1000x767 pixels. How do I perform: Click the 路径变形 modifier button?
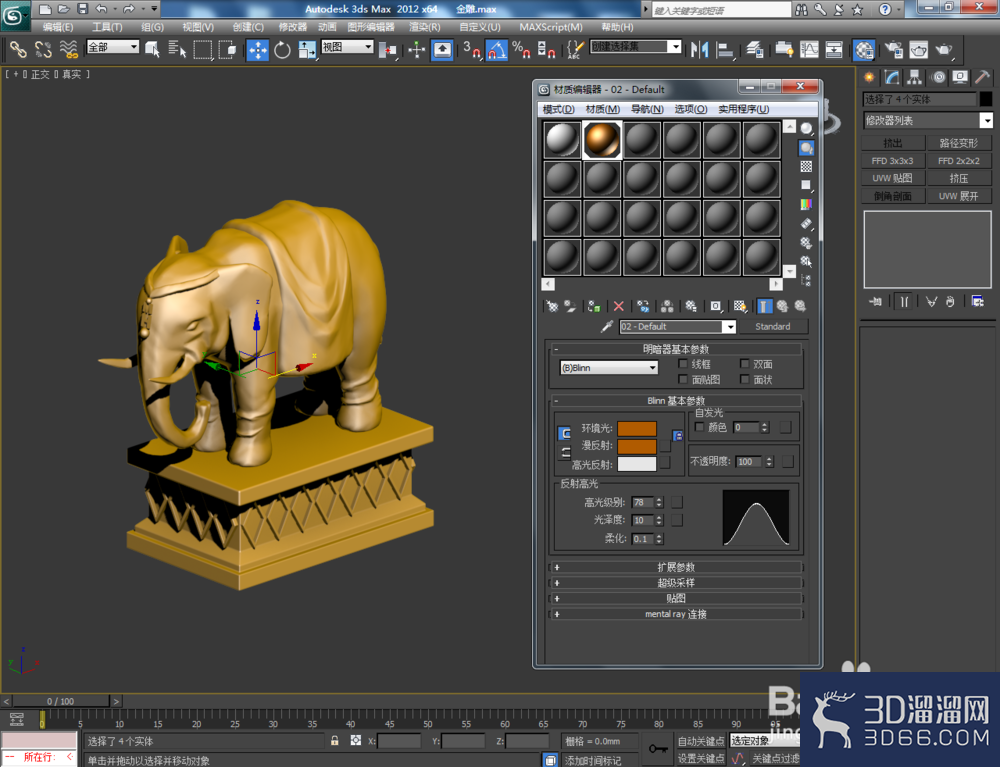tap(959, 143)
